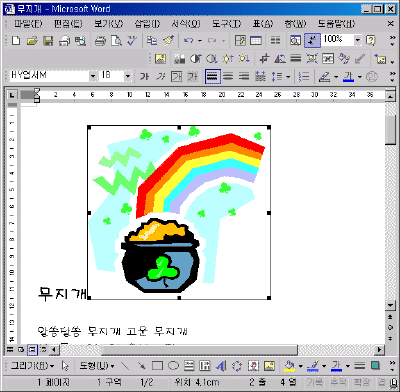400x392 pixels.
Task: Click the Save icon in toolbar
Action: click(x=48, y=41)
